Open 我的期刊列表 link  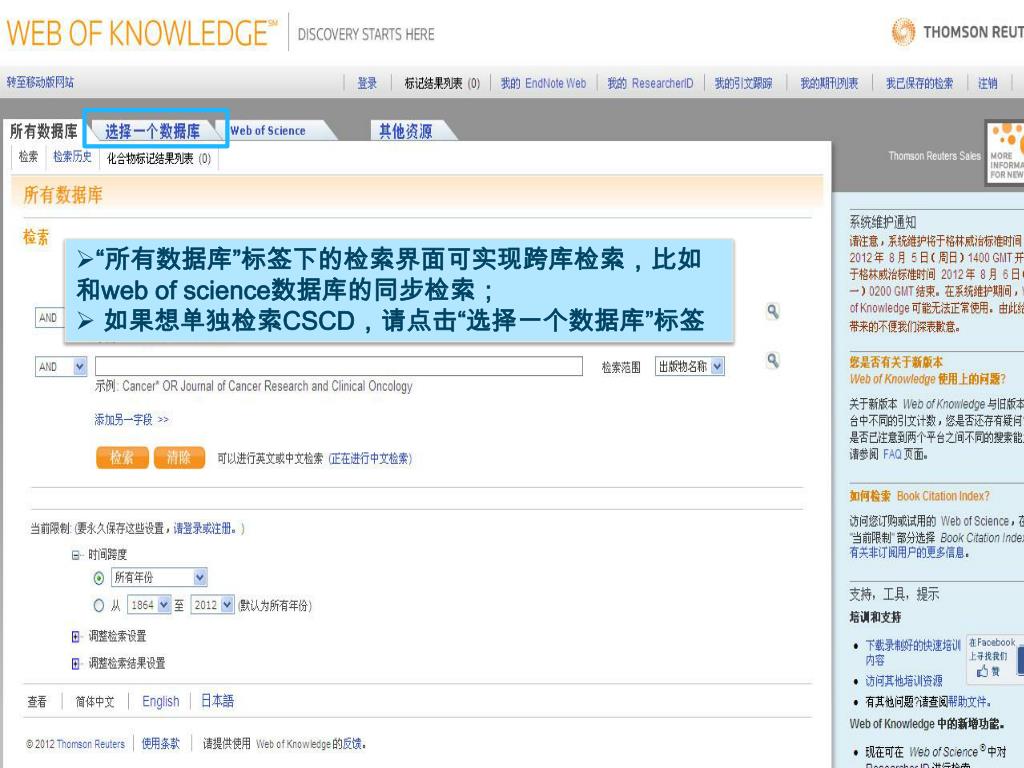(829, 83)
